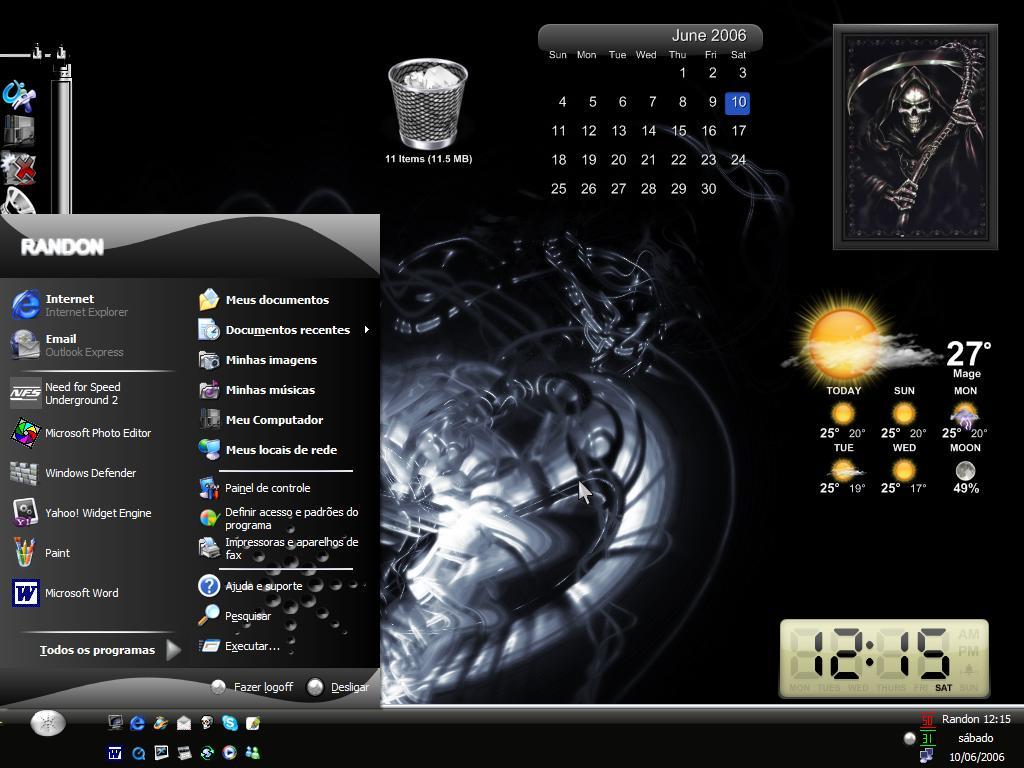Image resolution: width=1024 pixels, height=768 pixels.
Task: Launch Skype from quick launch
Action: coord(230,722)
